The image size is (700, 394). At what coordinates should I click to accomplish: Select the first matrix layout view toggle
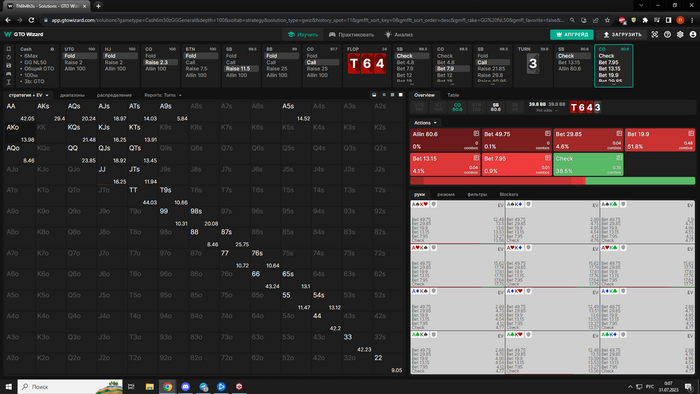(x=374, y=95)
